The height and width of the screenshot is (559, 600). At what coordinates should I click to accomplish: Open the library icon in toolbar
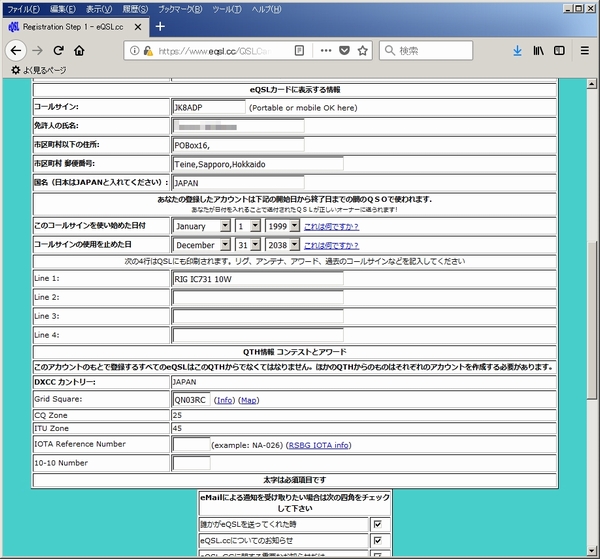[x=538, y=51]
